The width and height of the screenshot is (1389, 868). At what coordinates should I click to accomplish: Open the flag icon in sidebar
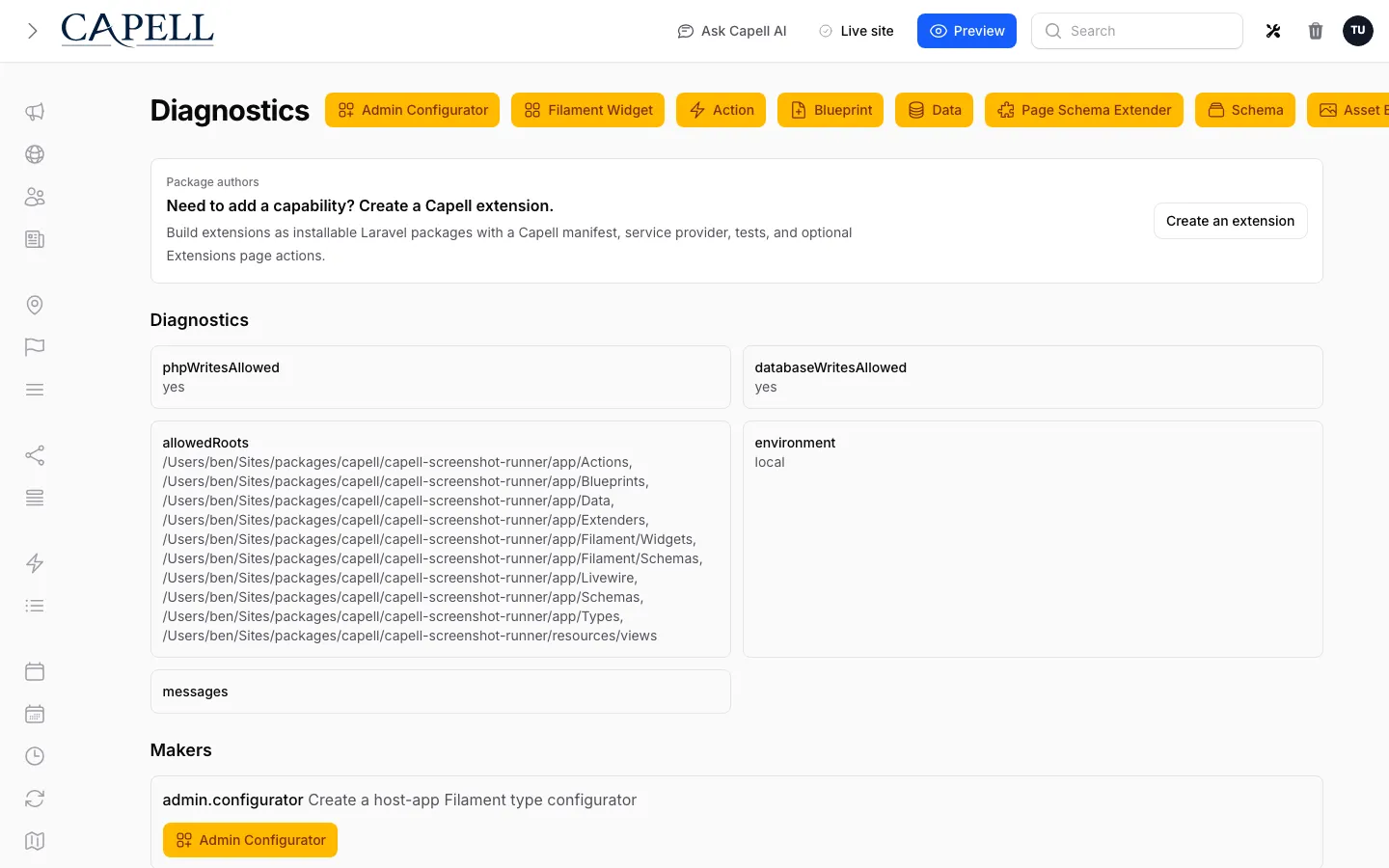pyautogui.click(x=35, y=347)
